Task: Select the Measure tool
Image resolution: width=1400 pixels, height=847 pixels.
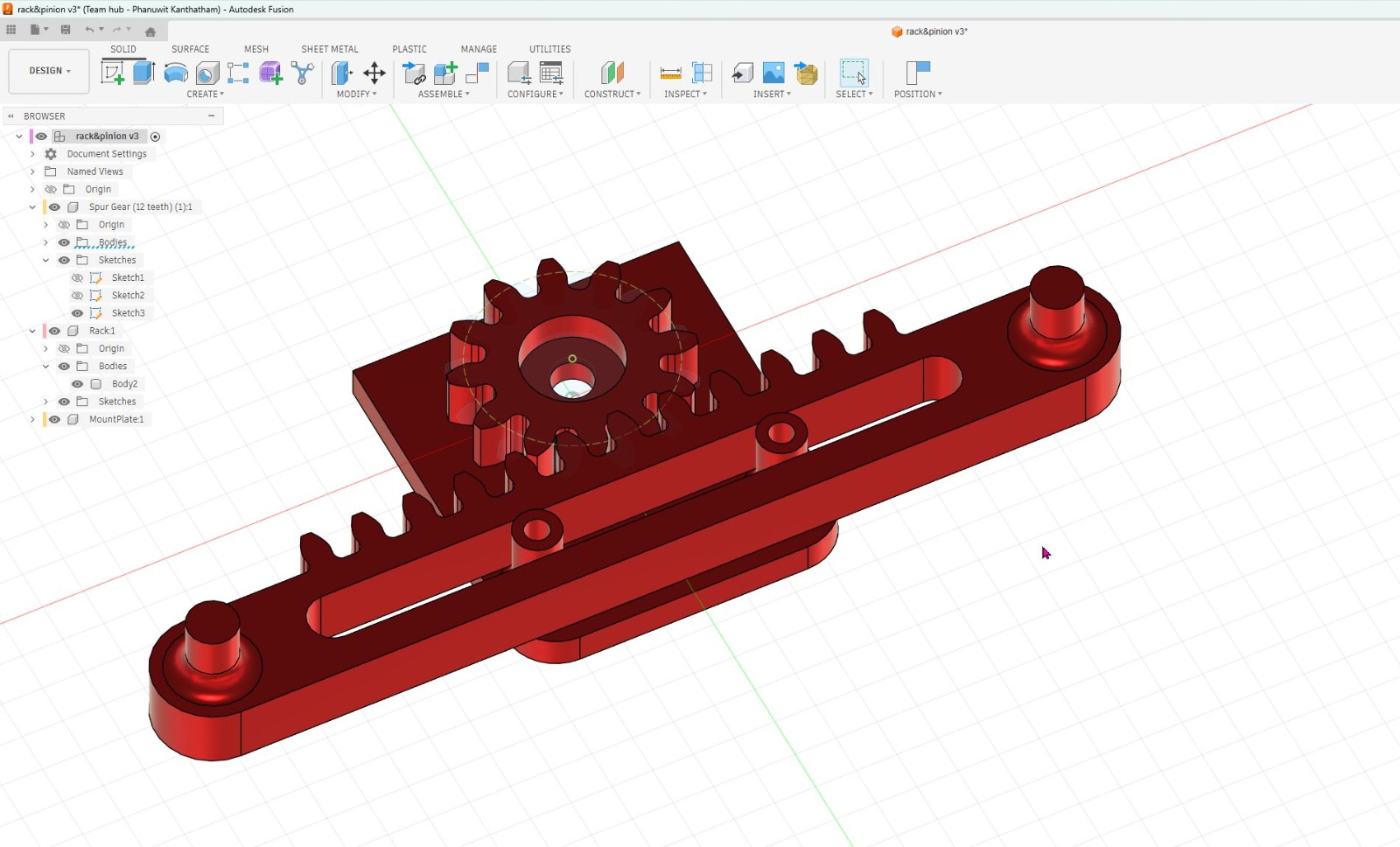Action: click(x=671, y=73)
